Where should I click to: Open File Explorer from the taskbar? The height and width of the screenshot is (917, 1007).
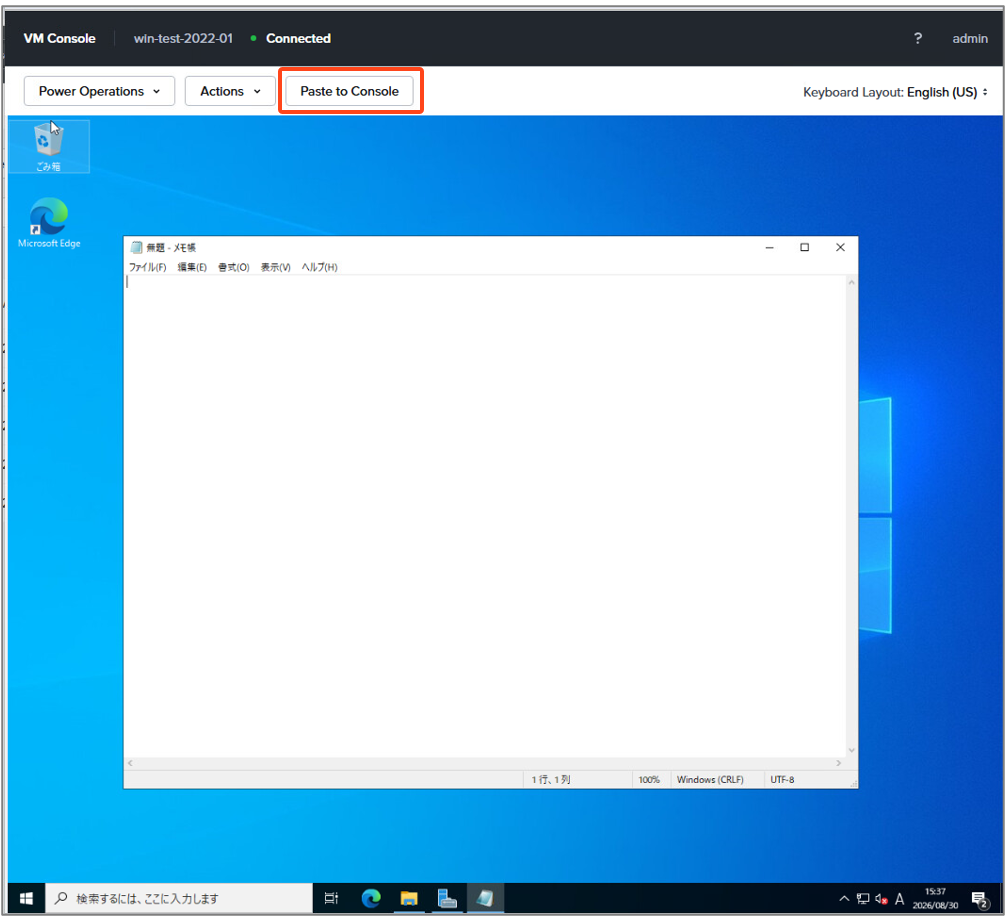(x=408, y=898)
